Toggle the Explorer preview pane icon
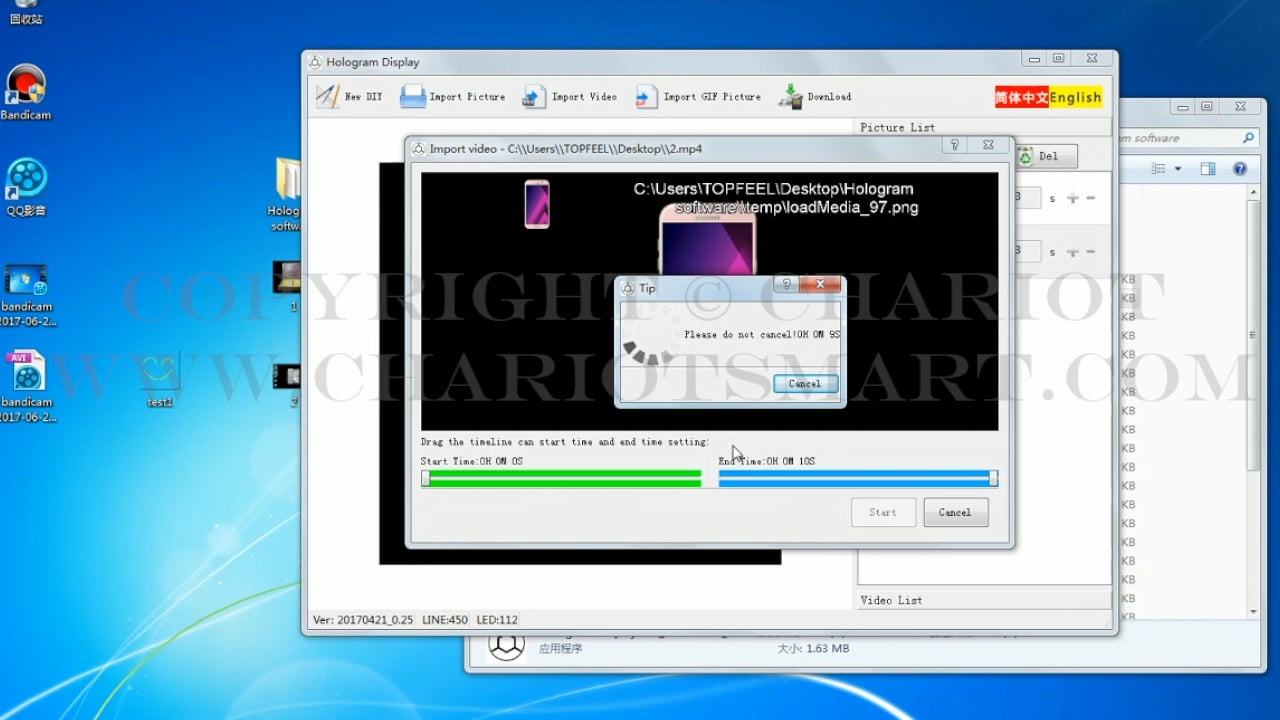Screen dimensions: 1280x720 point(1208,169)
